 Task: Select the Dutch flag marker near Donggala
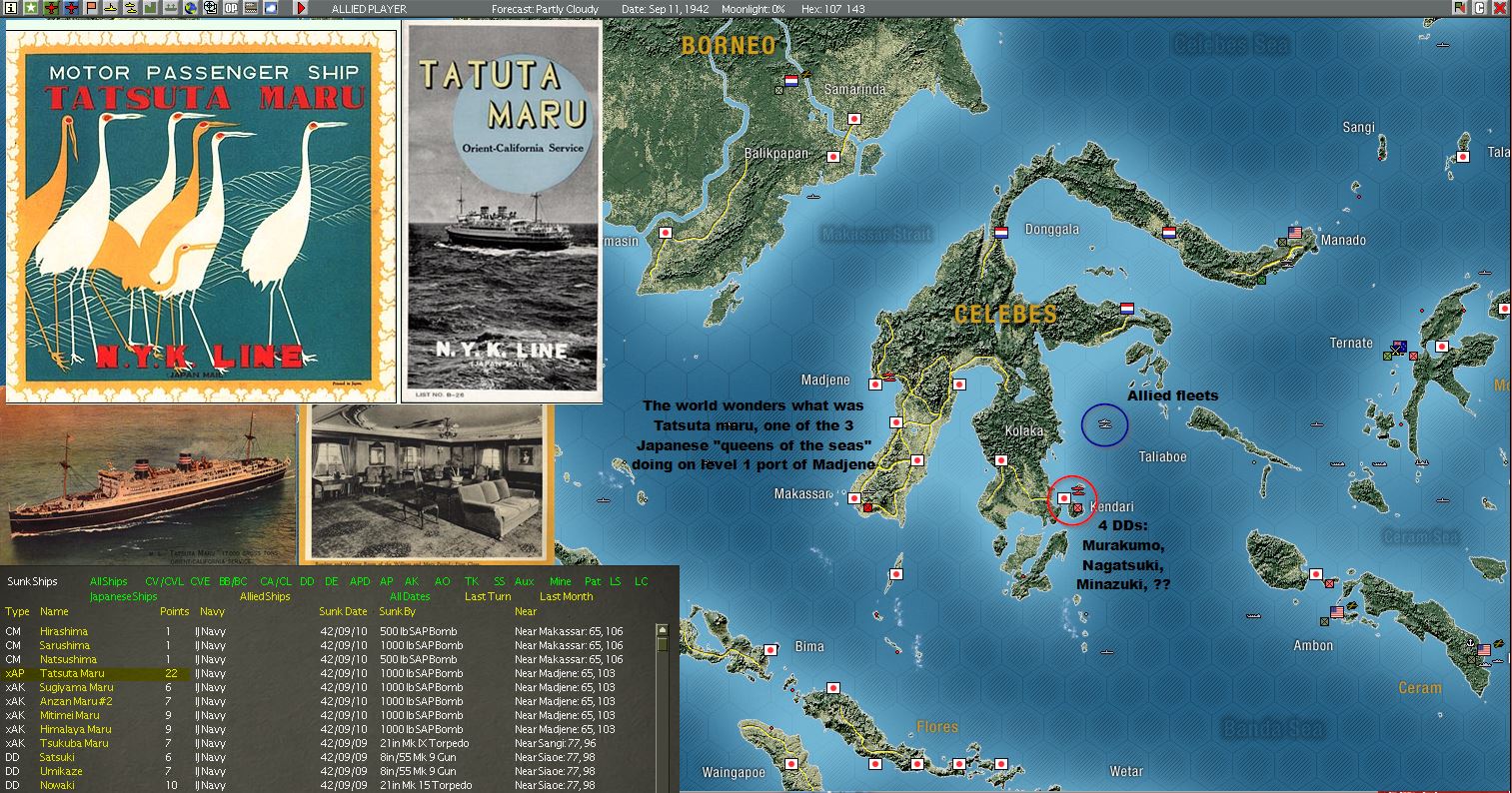click(1001, 233)
